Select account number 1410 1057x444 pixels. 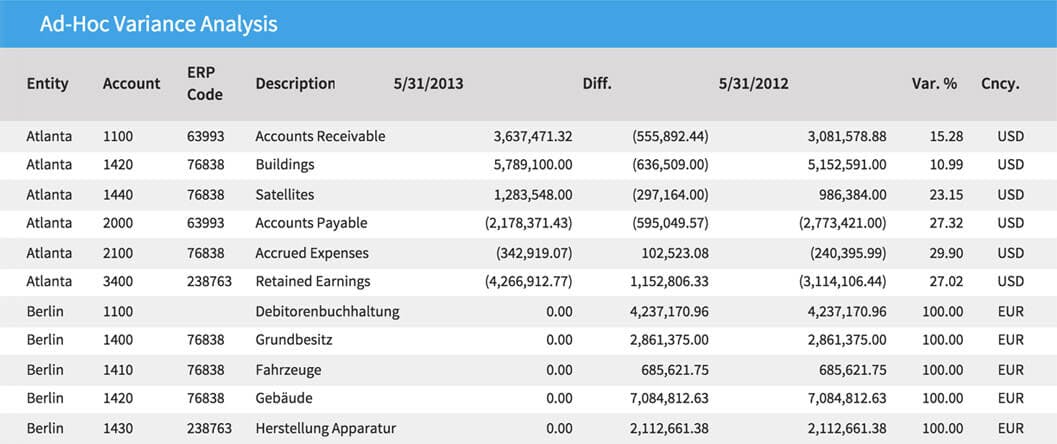[118, 370]
